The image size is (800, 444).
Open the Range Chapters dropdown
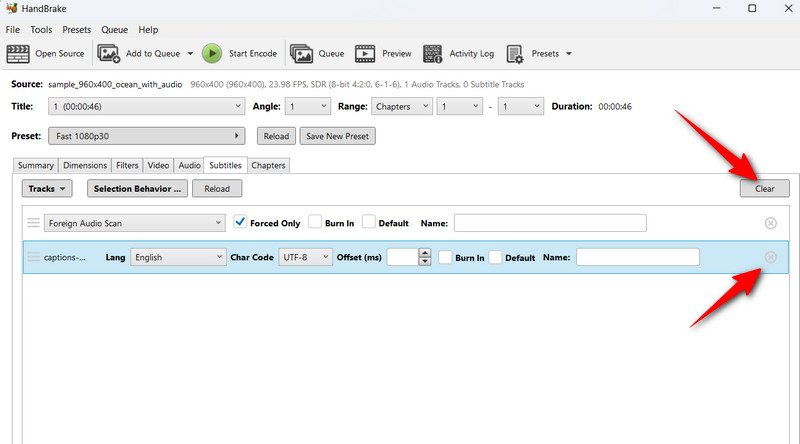[x=402, y=106]
